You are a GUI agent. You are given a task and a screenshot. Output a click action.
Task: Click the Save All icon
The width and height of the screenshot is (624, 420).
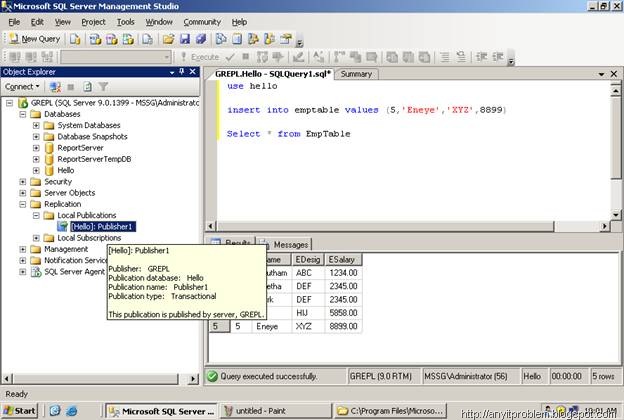coord(201,39)
